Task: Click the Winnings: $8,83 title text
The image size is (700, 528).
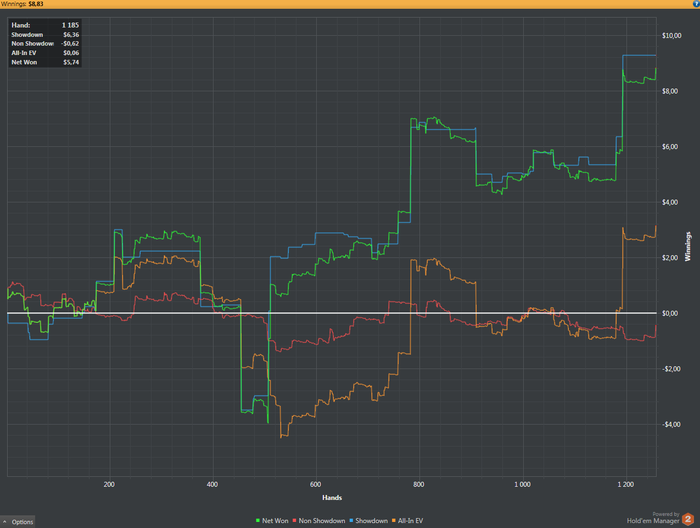Action: [22, 4]
